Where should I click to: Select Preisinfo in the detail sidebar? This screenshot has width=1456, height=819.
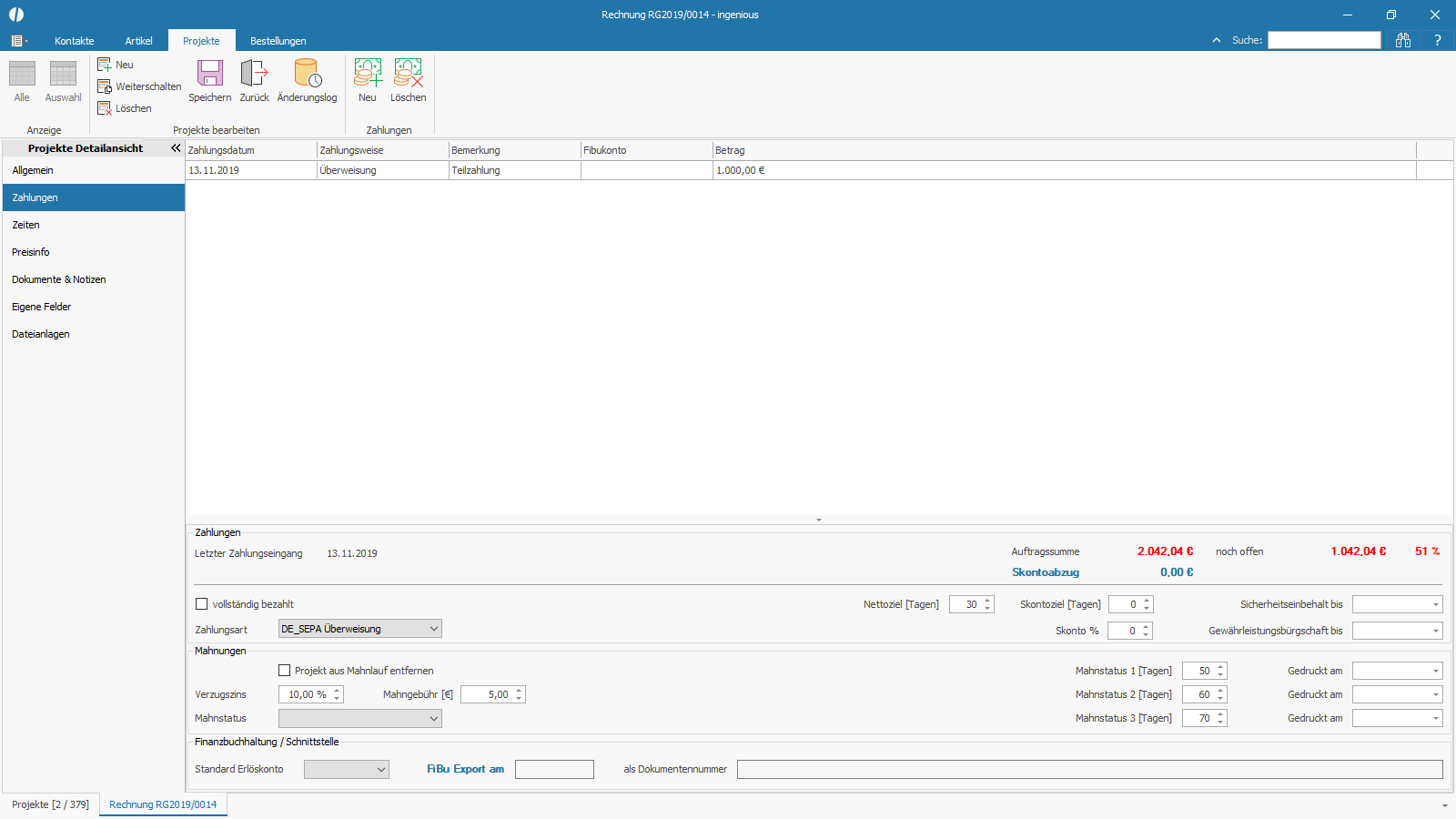tap(30, 252)
